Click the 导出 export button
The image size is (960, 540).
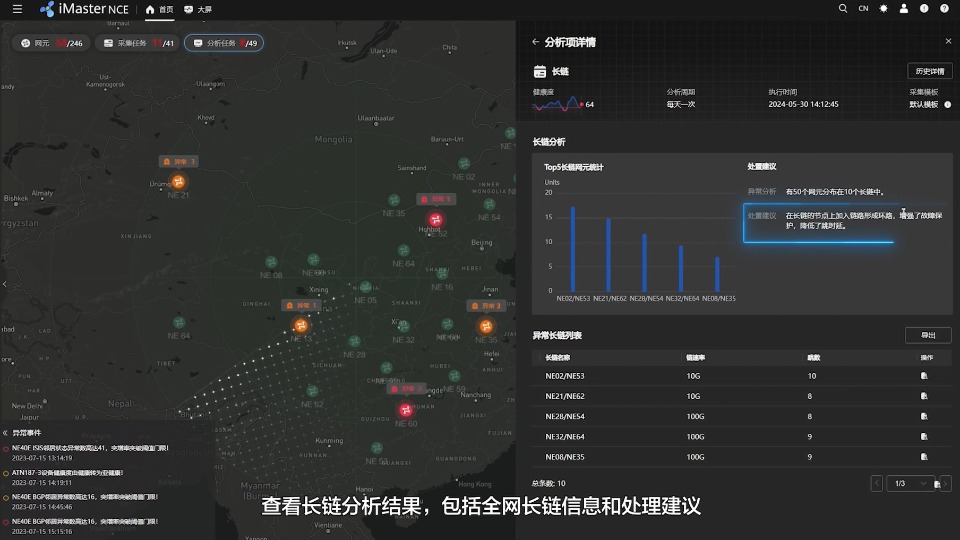click(928, 335)
